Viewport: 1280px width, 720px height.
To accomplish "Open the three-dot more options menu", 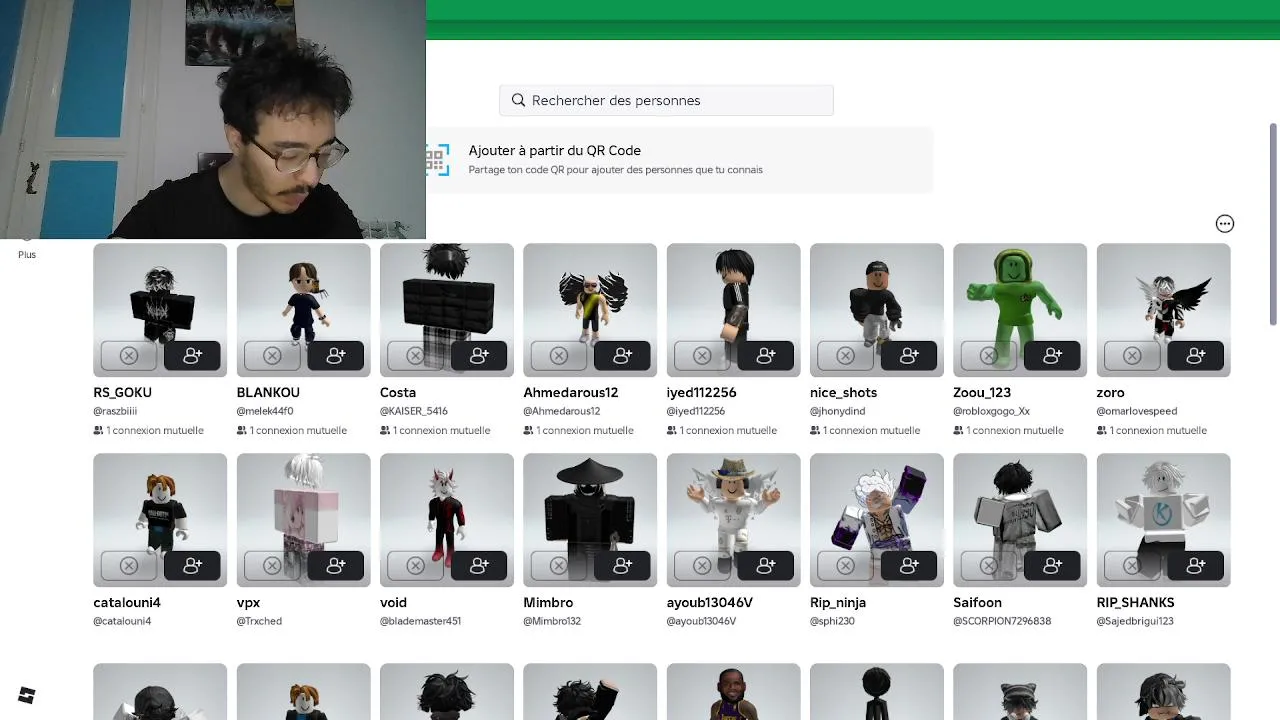I will pos(1225,224).
